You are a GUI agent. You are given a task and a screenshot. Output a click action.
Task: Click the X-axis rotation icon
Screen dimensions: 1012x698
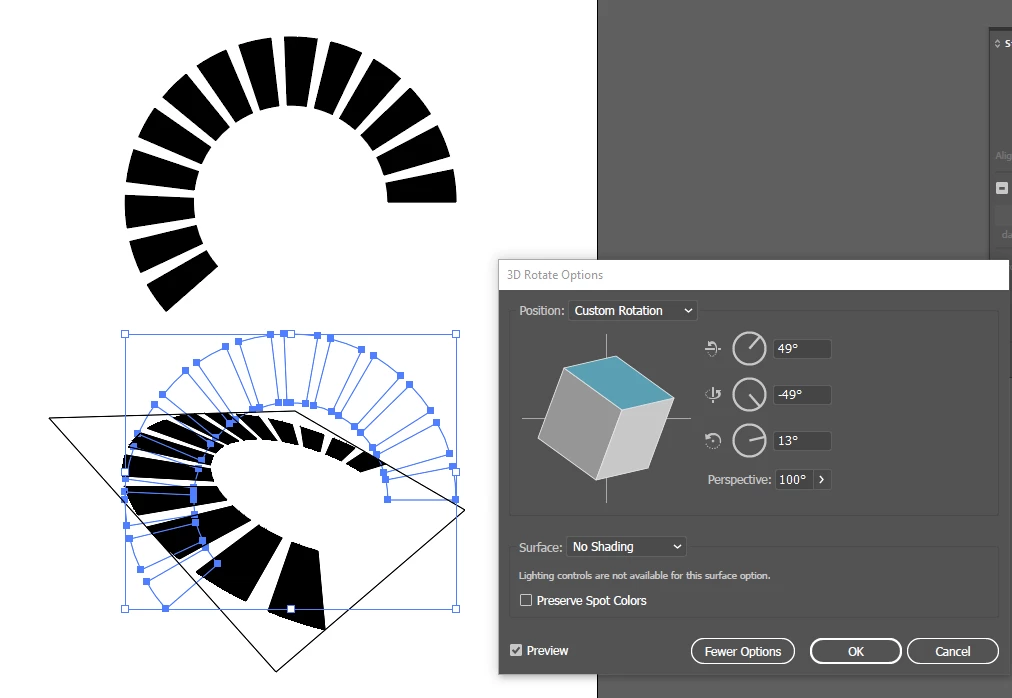click(x=713, y=349)
